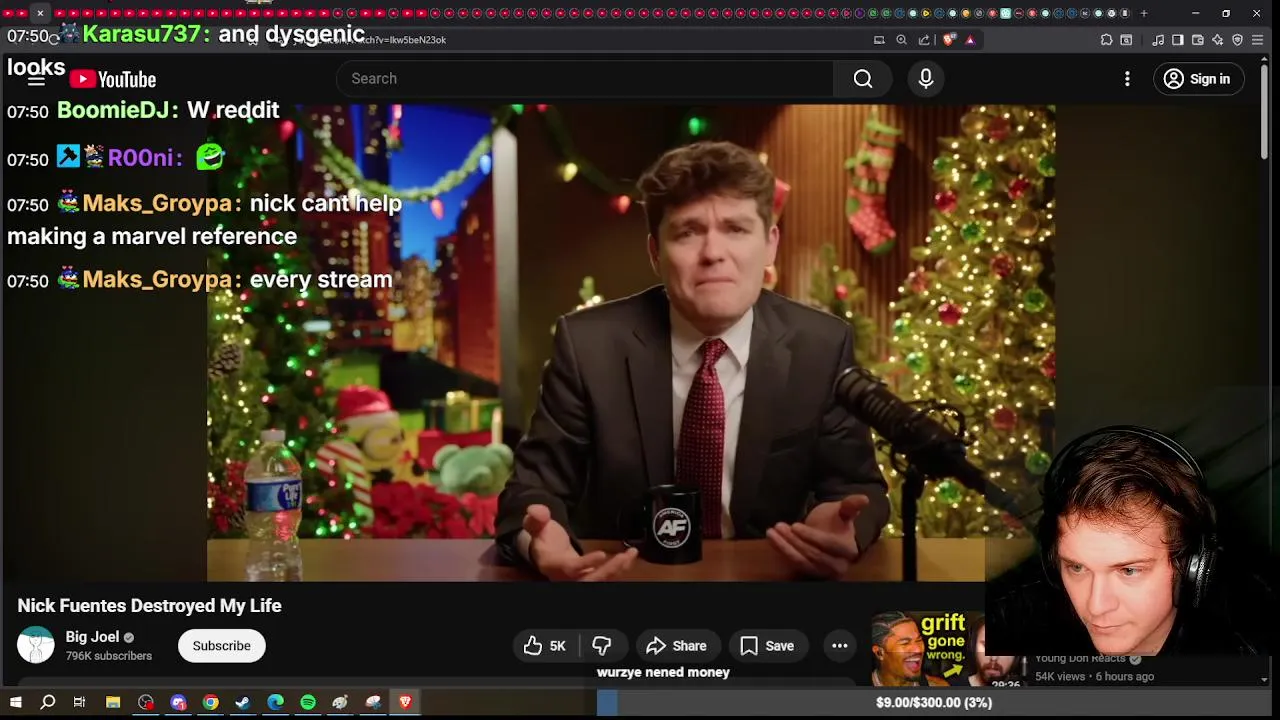Share the video via Share button
1280x720 pixels.
(676, 646)
